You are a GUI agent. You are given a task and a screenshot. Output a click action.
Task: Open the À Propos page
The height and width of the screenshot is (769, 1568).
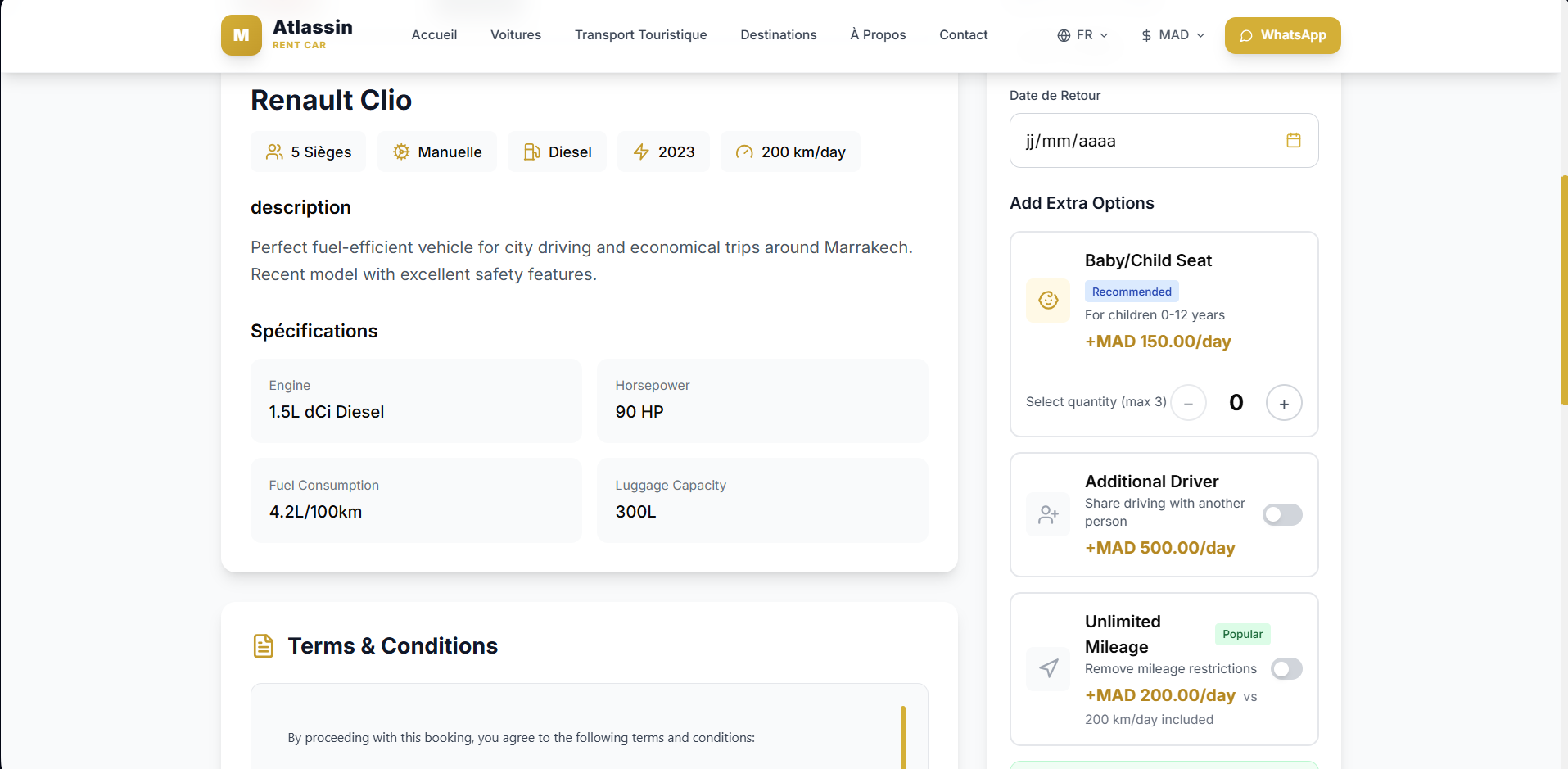(878, 35)
